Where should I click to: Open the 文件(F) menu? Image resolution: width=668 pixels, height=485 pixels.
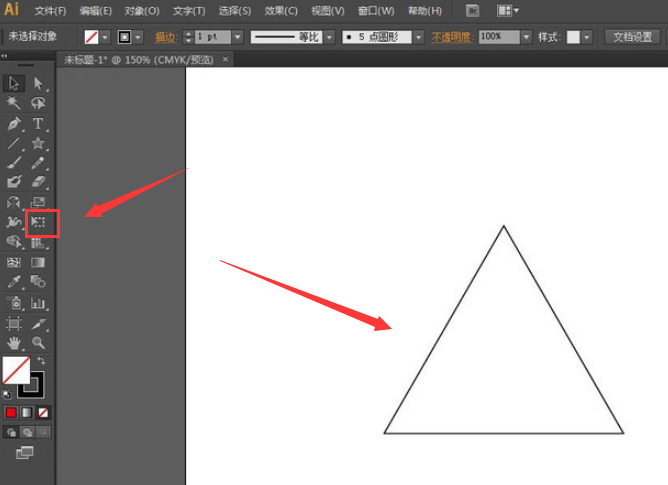pos(50,11)
